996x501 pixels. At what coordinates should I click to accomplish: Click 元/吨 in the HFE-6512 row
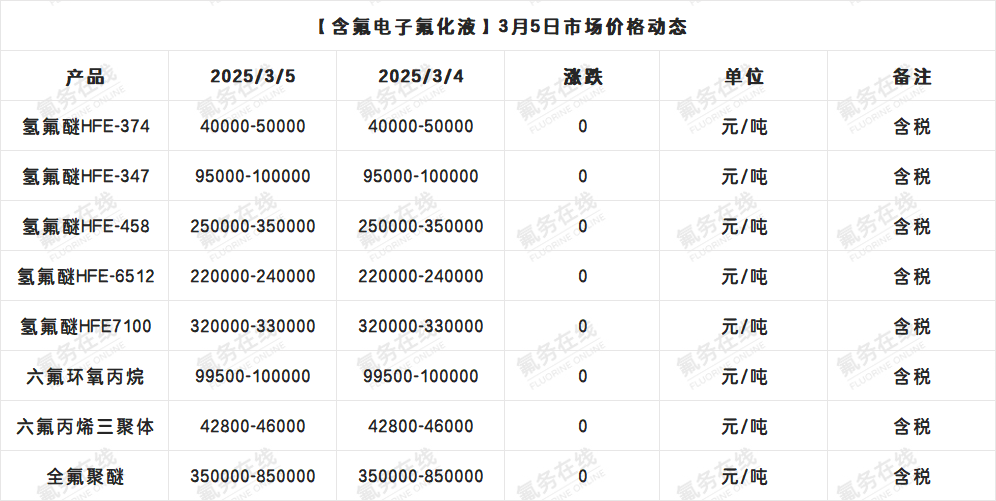coord(744,276)
